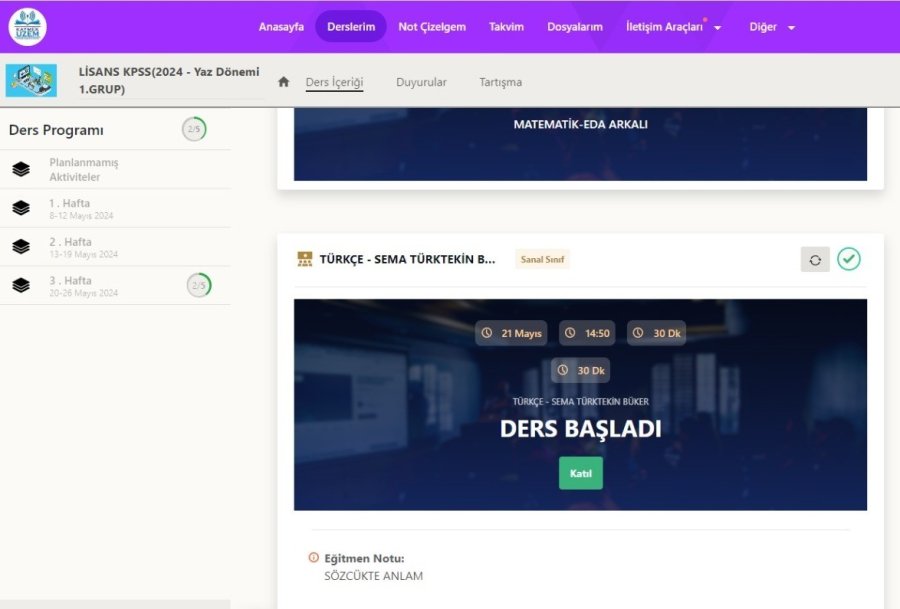Click the layers icon beside Planlanmamış Aktiviteler
This screenshot has height=609, width=900.
[22, 169]
